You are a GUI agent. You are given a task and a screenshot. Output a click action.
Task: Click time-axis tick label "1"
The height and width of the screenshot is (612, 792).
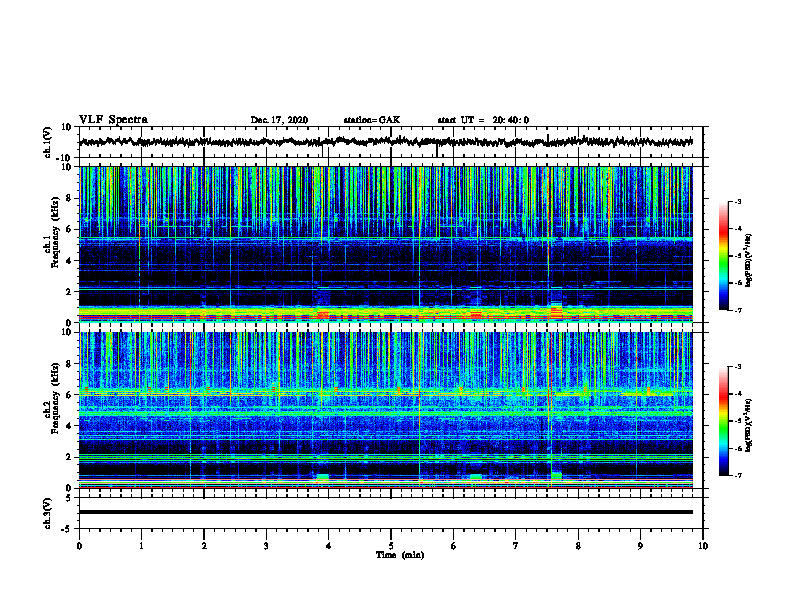coord(141,546)
